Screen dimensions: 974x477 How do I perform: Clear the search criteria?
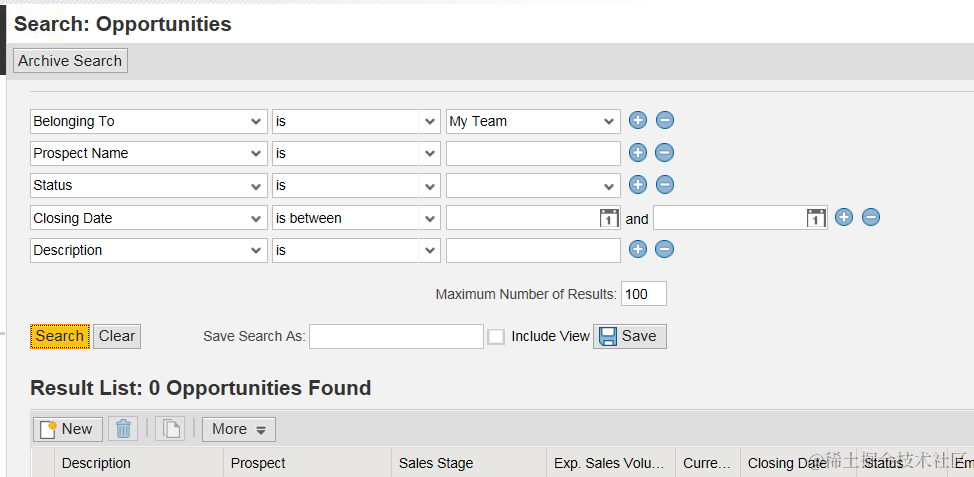point(117,336)
